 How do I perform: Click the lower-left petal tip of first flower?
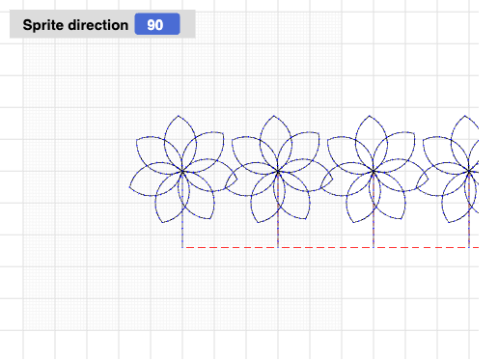162,222
